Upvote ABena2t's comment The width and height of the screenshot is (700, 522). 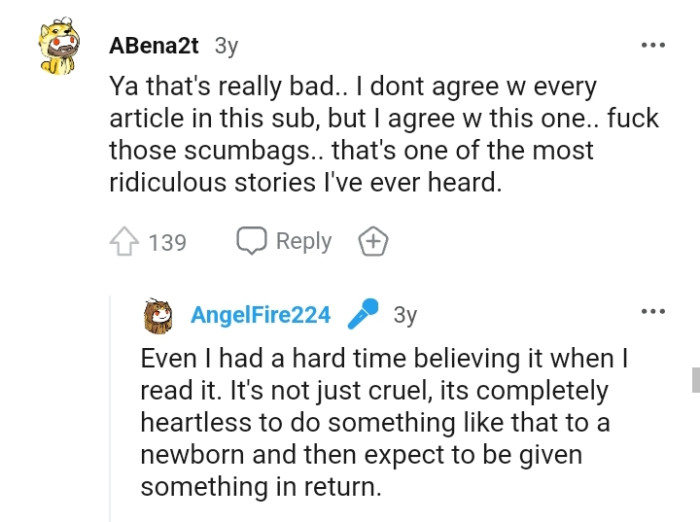[123, 242]
